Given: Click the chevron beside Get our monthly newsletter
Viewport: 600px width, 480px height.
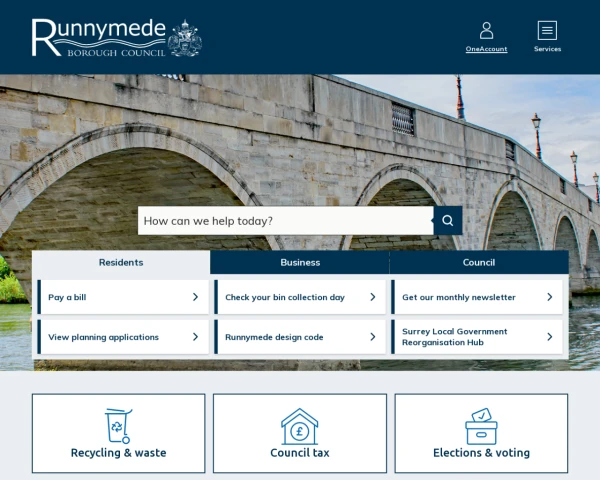Looking at the screenshot, I should click(550, 297).
